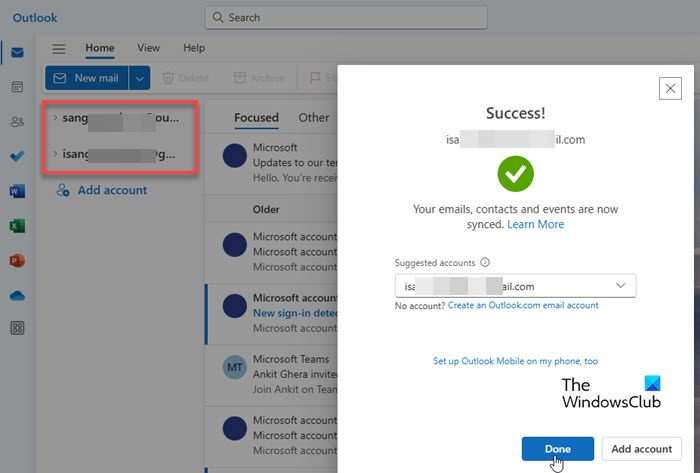Click in the Search box
Image resolution: width=700 pixels, height=473 pixels.
[346, 17]
